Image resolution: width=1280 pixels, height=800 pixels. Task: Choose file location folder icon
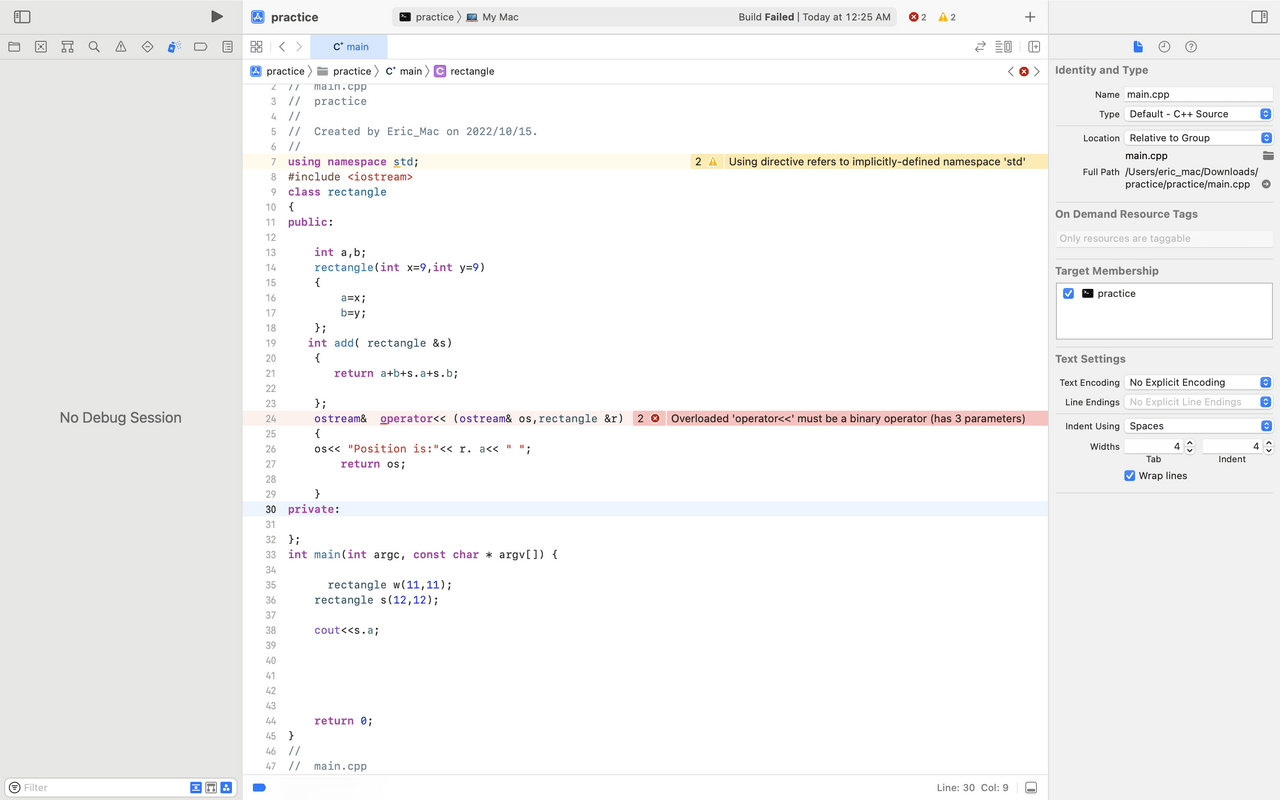[1268, 156]
